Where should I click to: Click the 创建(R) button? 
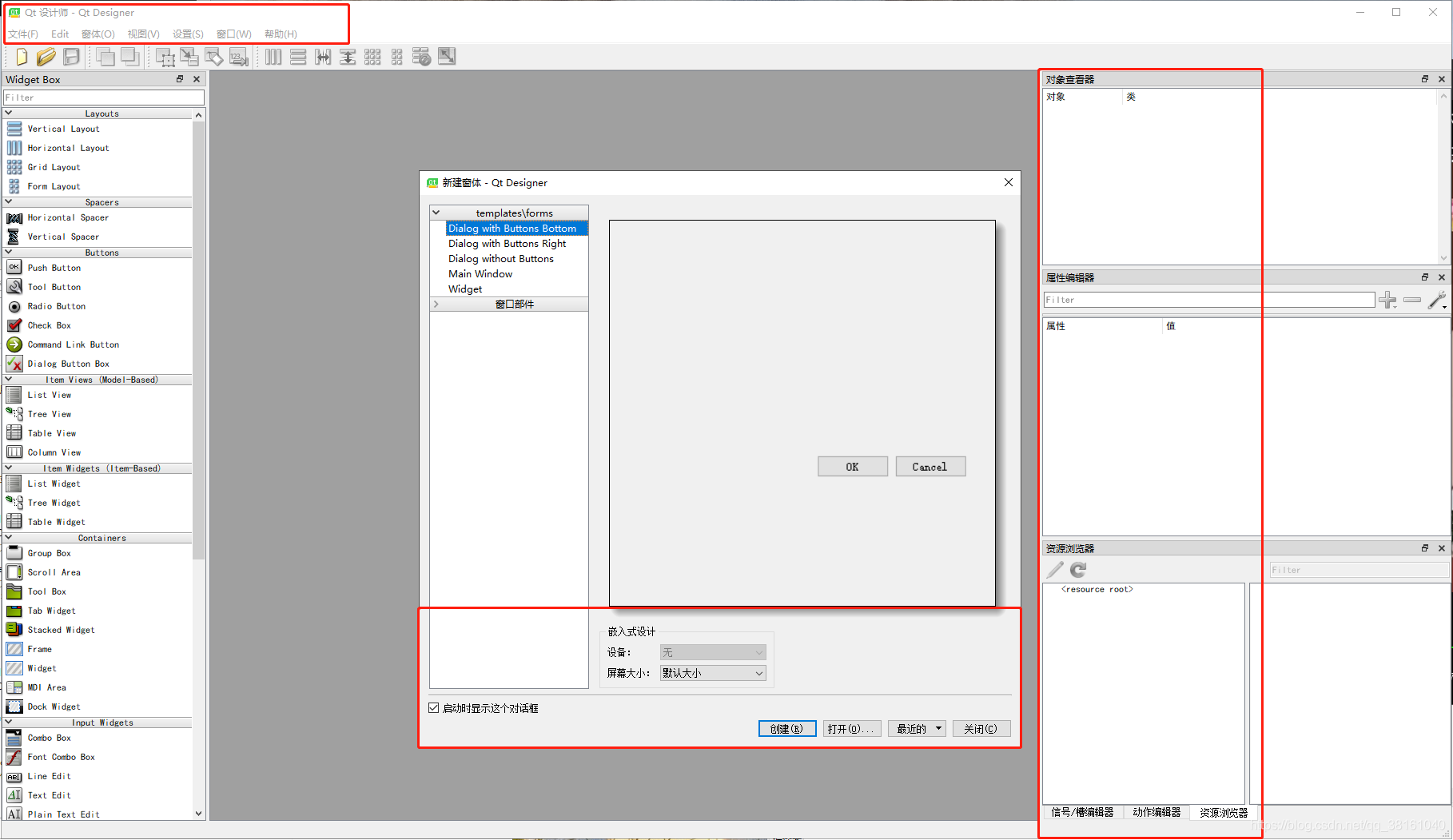point(787,729)
